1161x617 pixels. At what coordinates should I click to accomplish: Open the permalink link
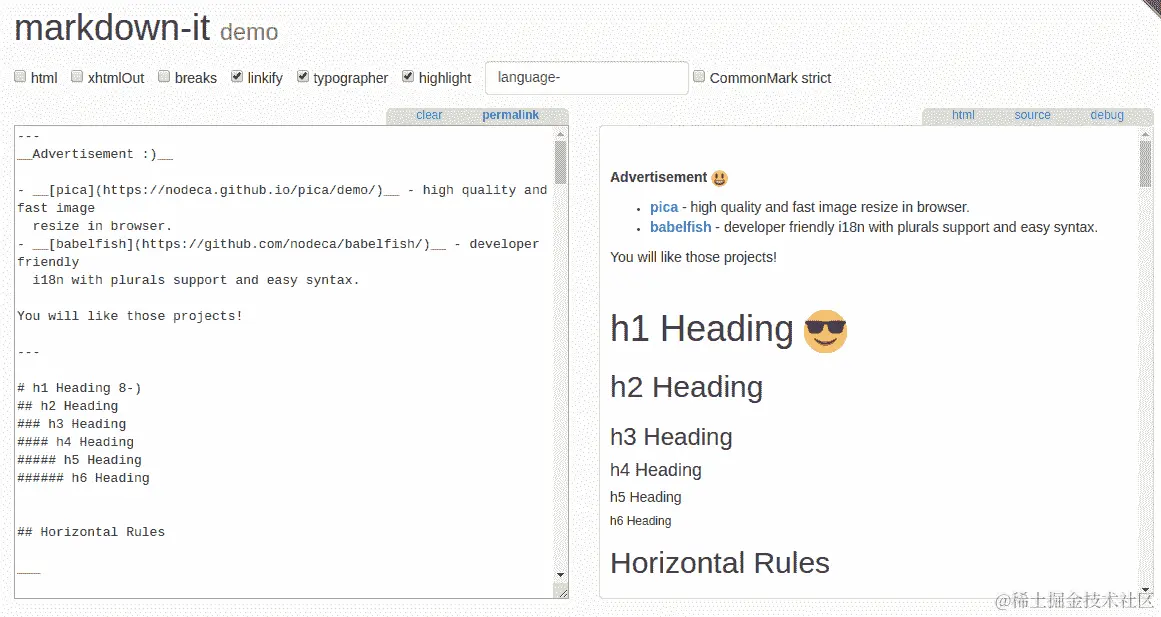pyautogui.click(x=510, y=115)
